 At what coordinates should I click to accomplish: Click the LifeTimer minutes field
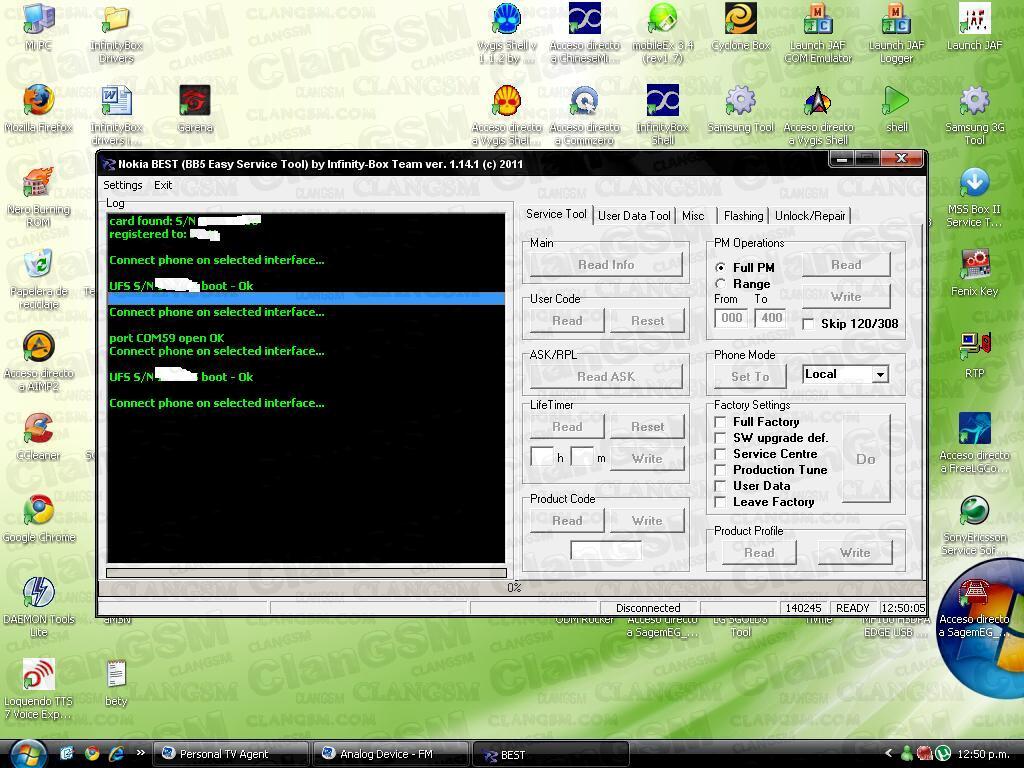[x=582, y=456]
